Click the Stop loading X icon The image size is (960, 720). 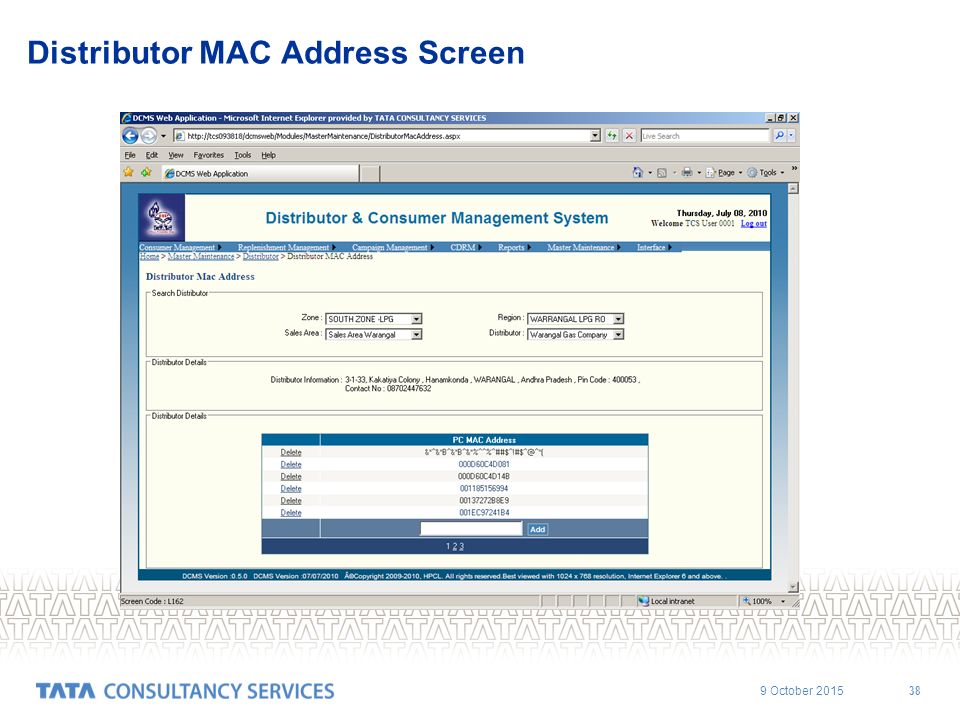pos(629,136)
